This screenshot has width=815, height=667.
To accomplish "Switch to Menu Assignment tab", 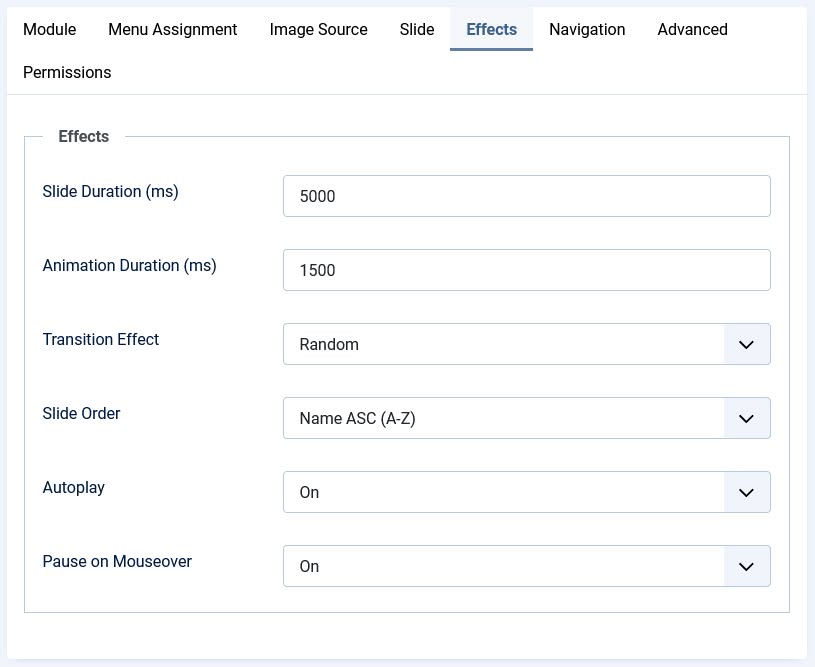I will pyautogui.click(x=173, y=29).
